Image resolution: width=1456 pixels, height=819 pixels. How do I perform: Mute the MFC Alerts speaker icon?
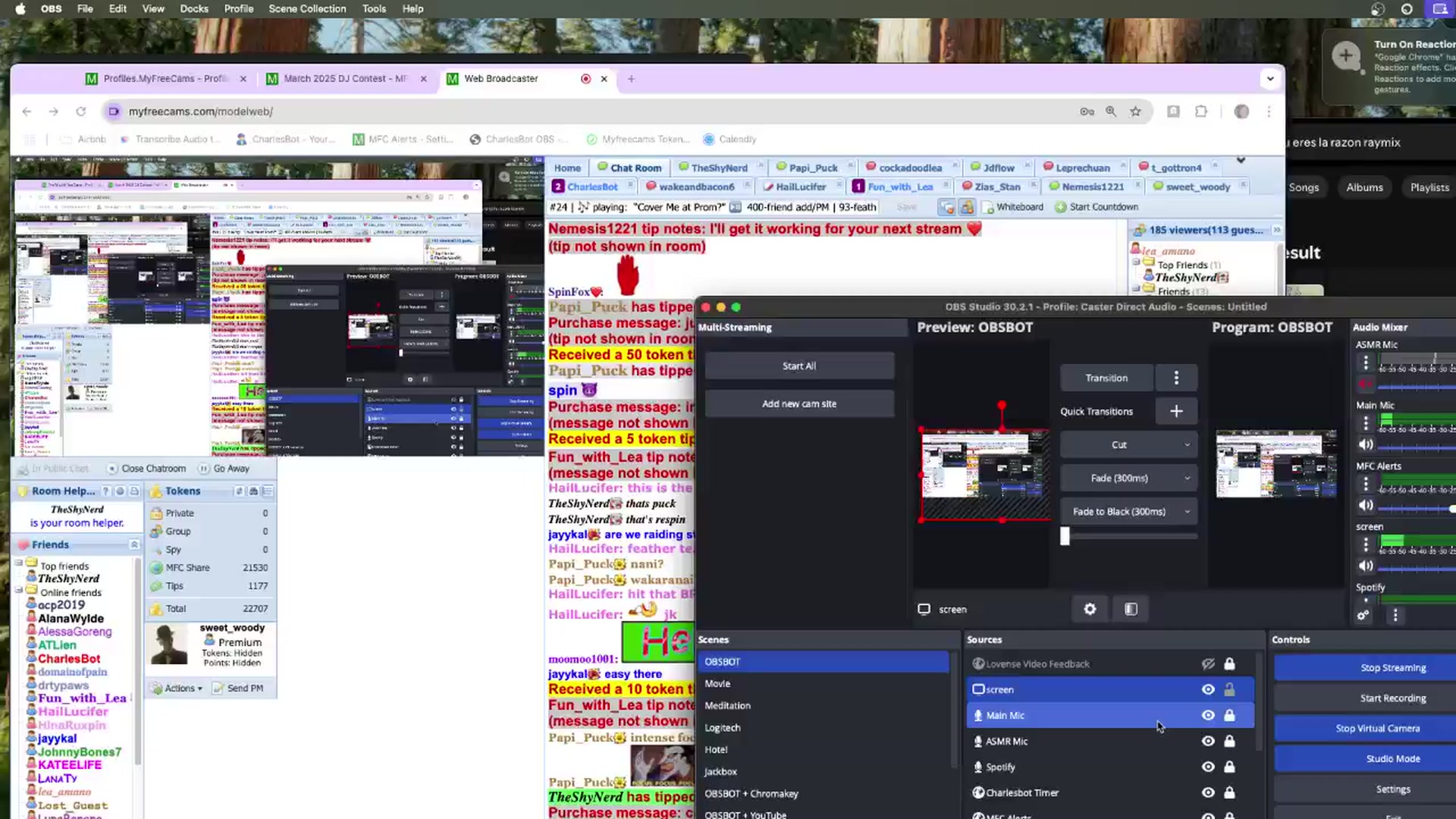[x=1366, y=505]
